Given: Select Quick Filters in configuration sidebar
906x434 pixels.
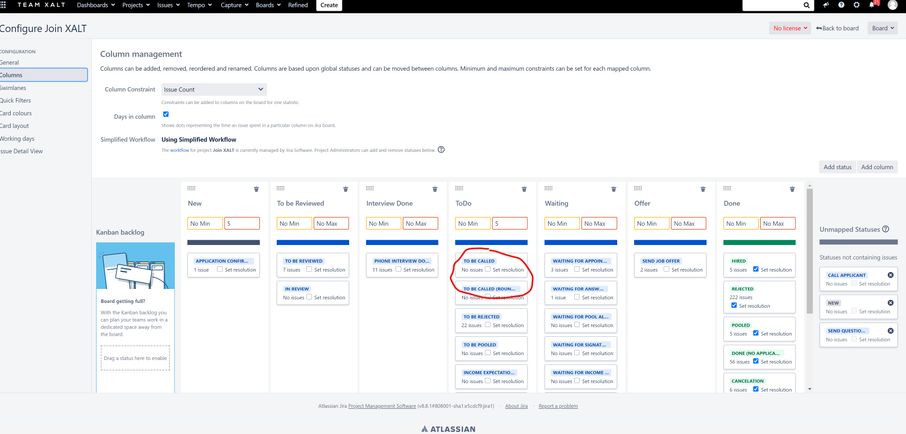Looking at the screenshot, I should (16, 101).
